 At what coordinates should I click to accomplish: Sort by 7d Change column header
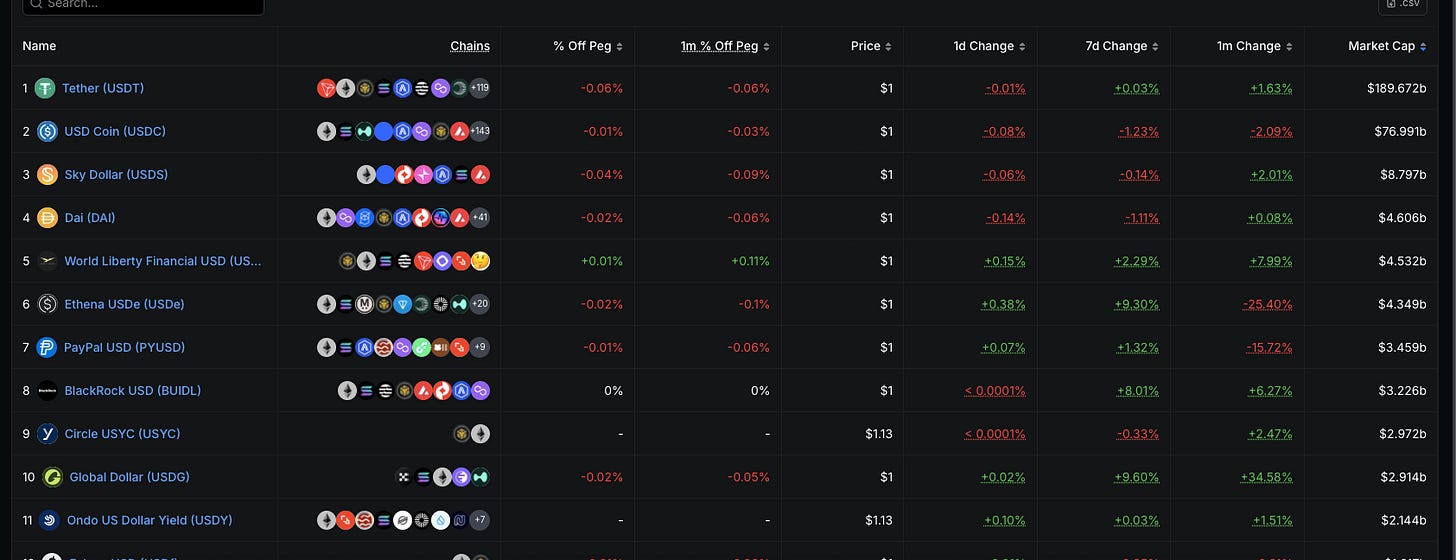click(1122, 46)
